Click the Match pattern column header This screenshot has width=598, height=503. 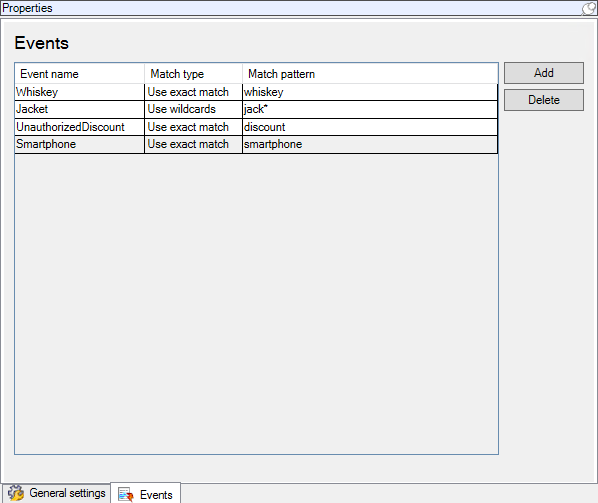click(x=370, y=74)
